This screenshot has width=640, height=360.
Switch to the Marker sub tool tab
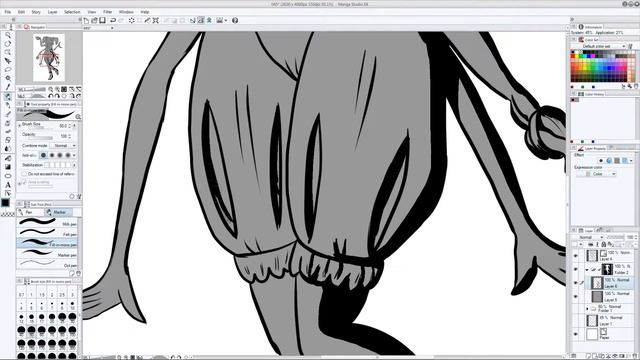click(58, 212)
